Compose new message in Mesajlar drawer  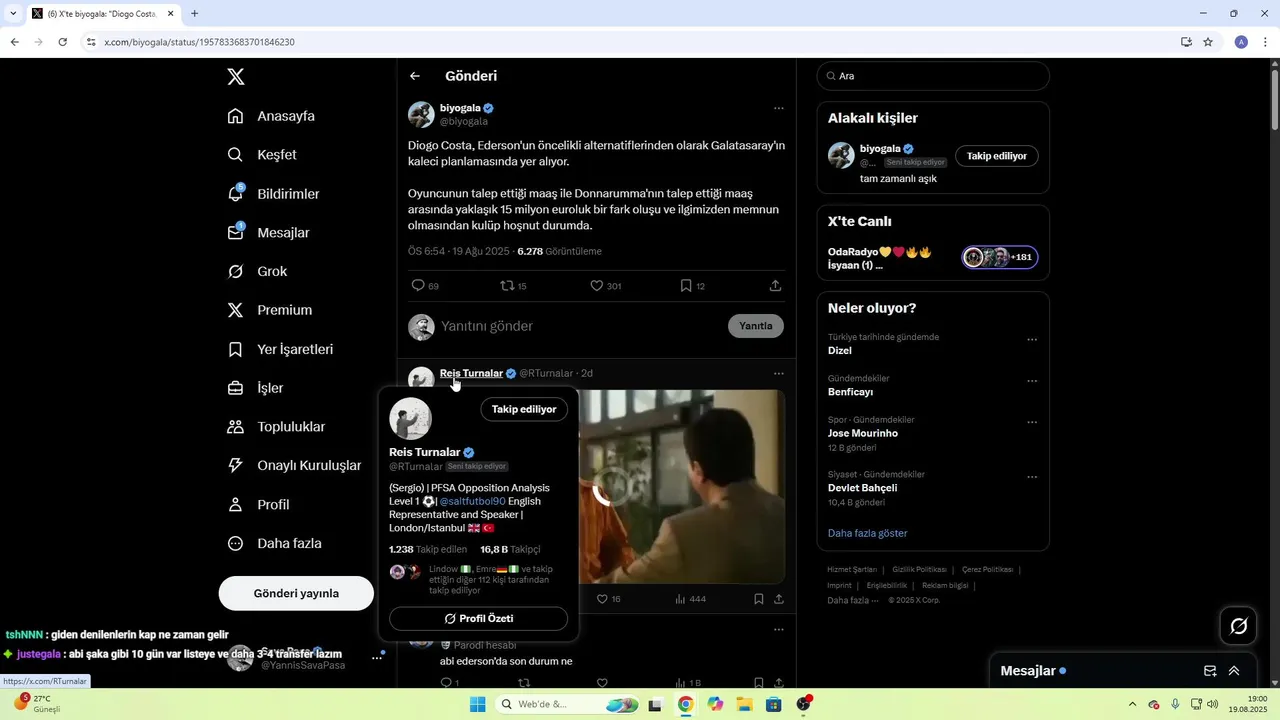coord(1210,671)
